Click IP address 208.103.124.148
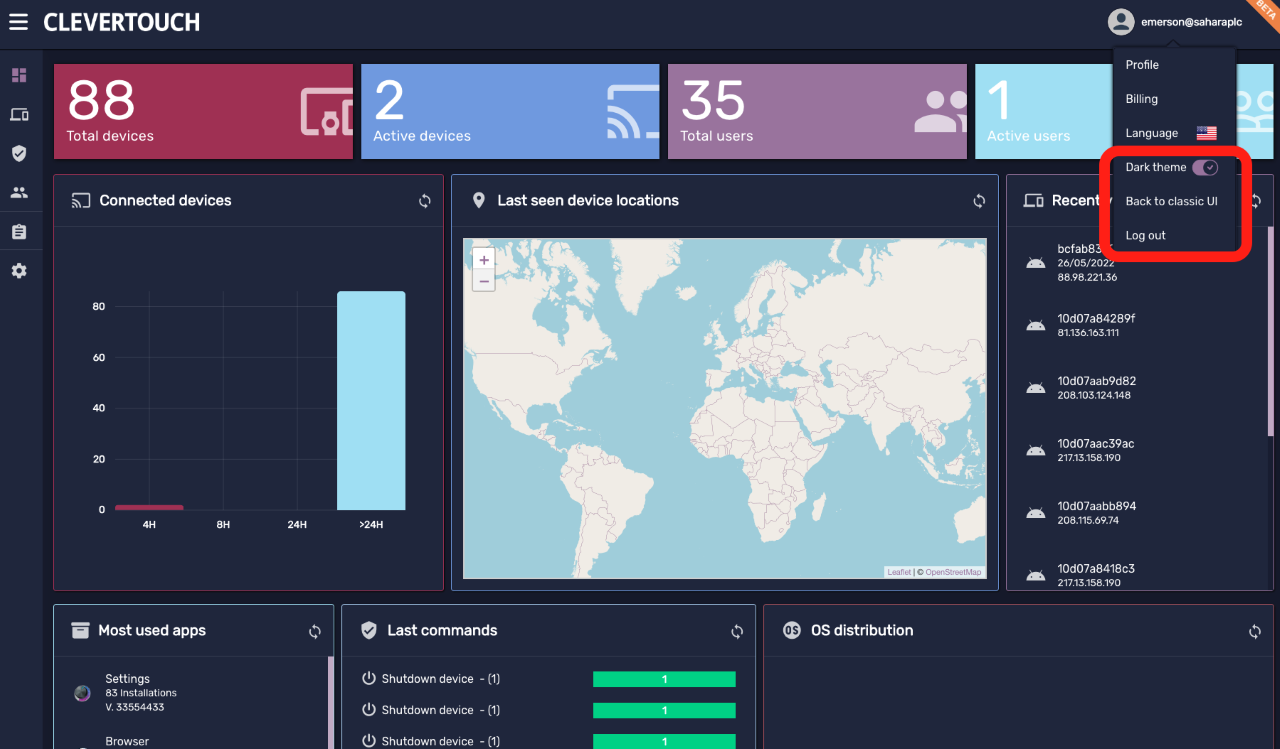This screenshot has width=1280, height=749. [x=1094, y=395]
